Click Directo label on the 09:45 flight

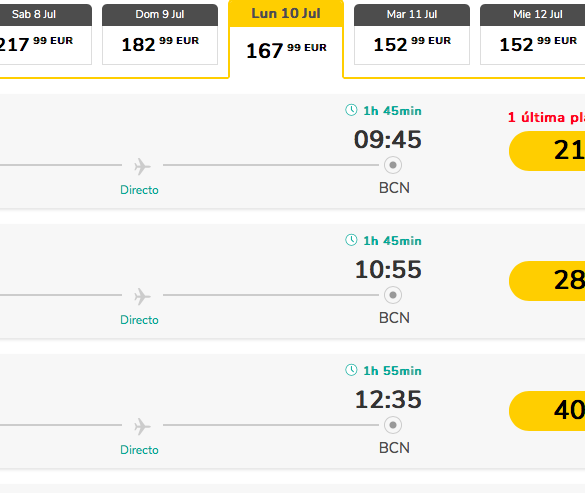(x=139, y=190)
